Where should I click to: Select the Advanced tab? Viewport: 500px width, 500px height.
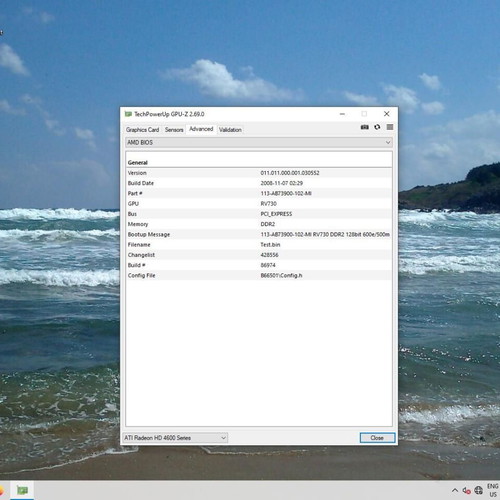click(201, 129)
